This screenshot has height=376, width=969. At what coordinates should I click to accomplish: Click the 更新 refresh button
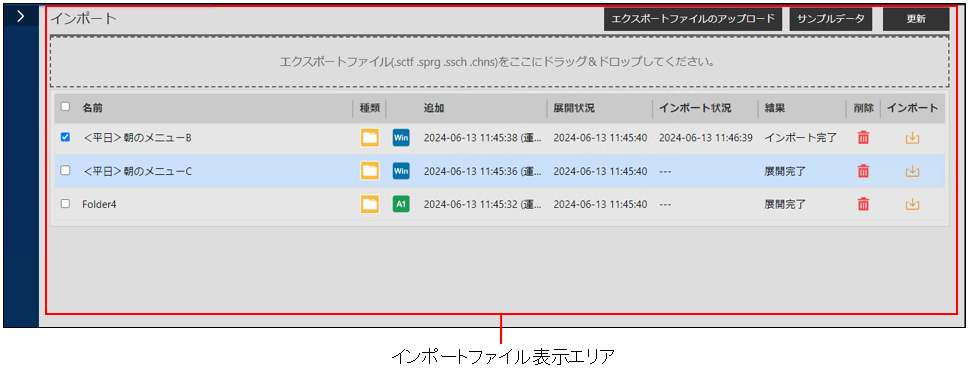click(916, 19)
